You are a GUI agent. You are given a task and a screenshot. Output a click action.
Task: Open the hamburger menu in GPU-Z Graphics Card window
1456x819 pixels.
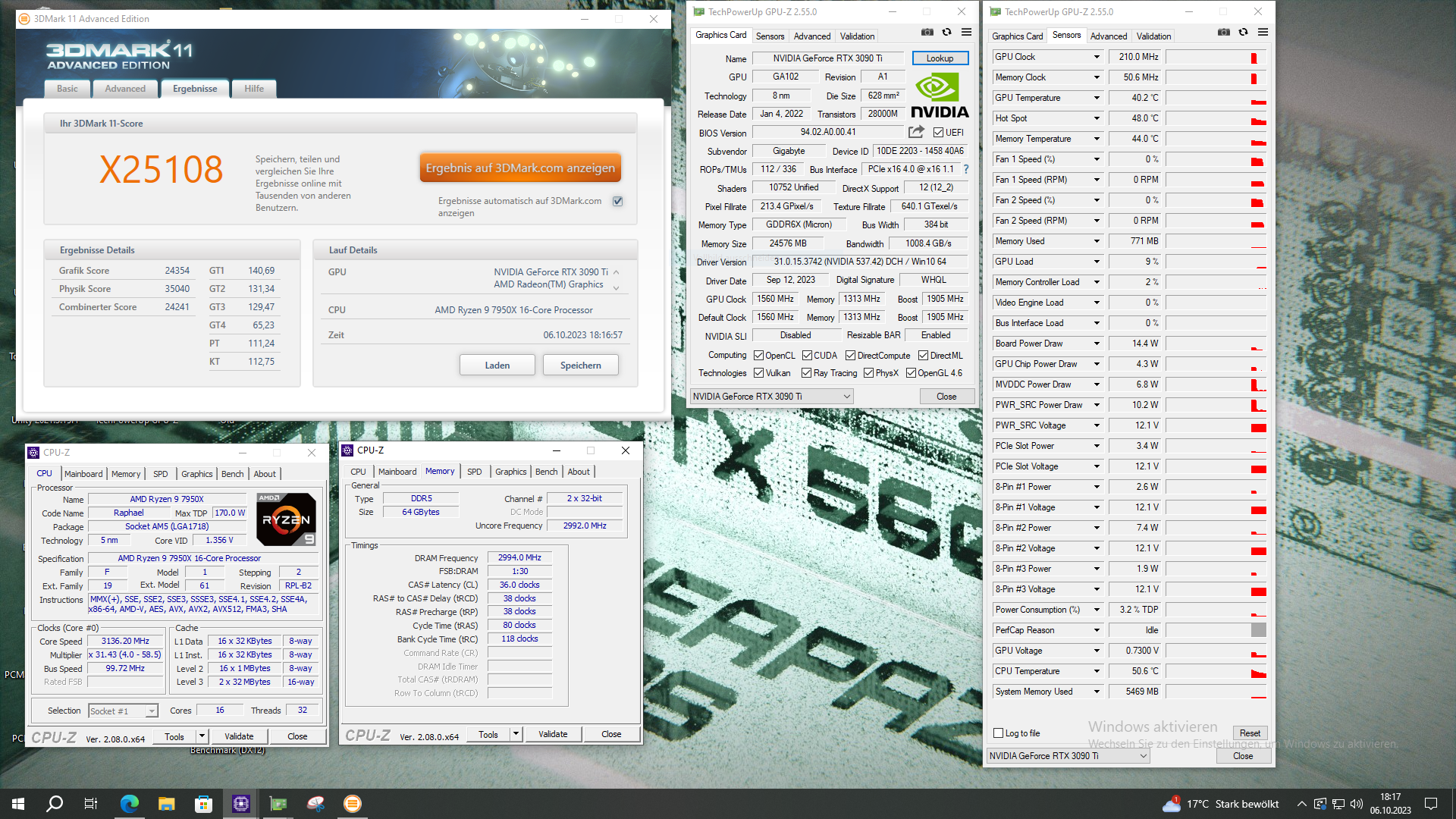(x=966, y=32)
